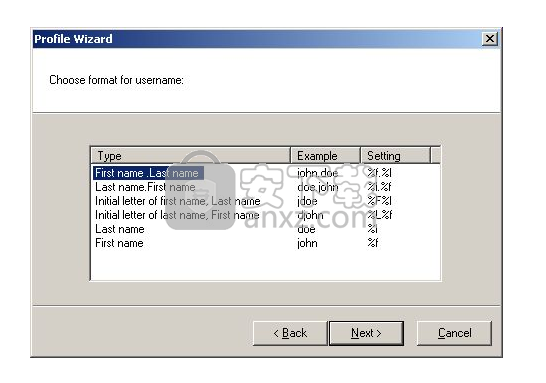
Task: Click the 'john' example cell
Action: pyautogui.click(x=307, y=243)
